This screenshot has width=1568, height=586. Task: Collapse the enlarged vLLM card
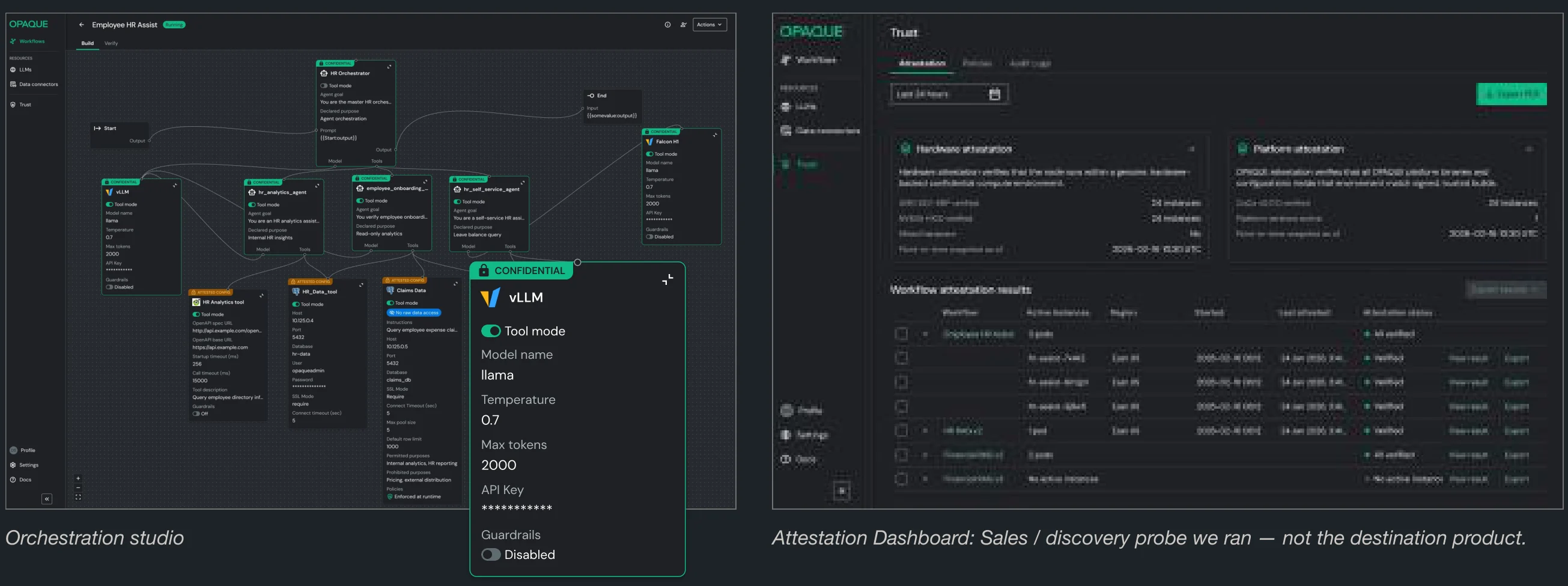pos(667,279)
